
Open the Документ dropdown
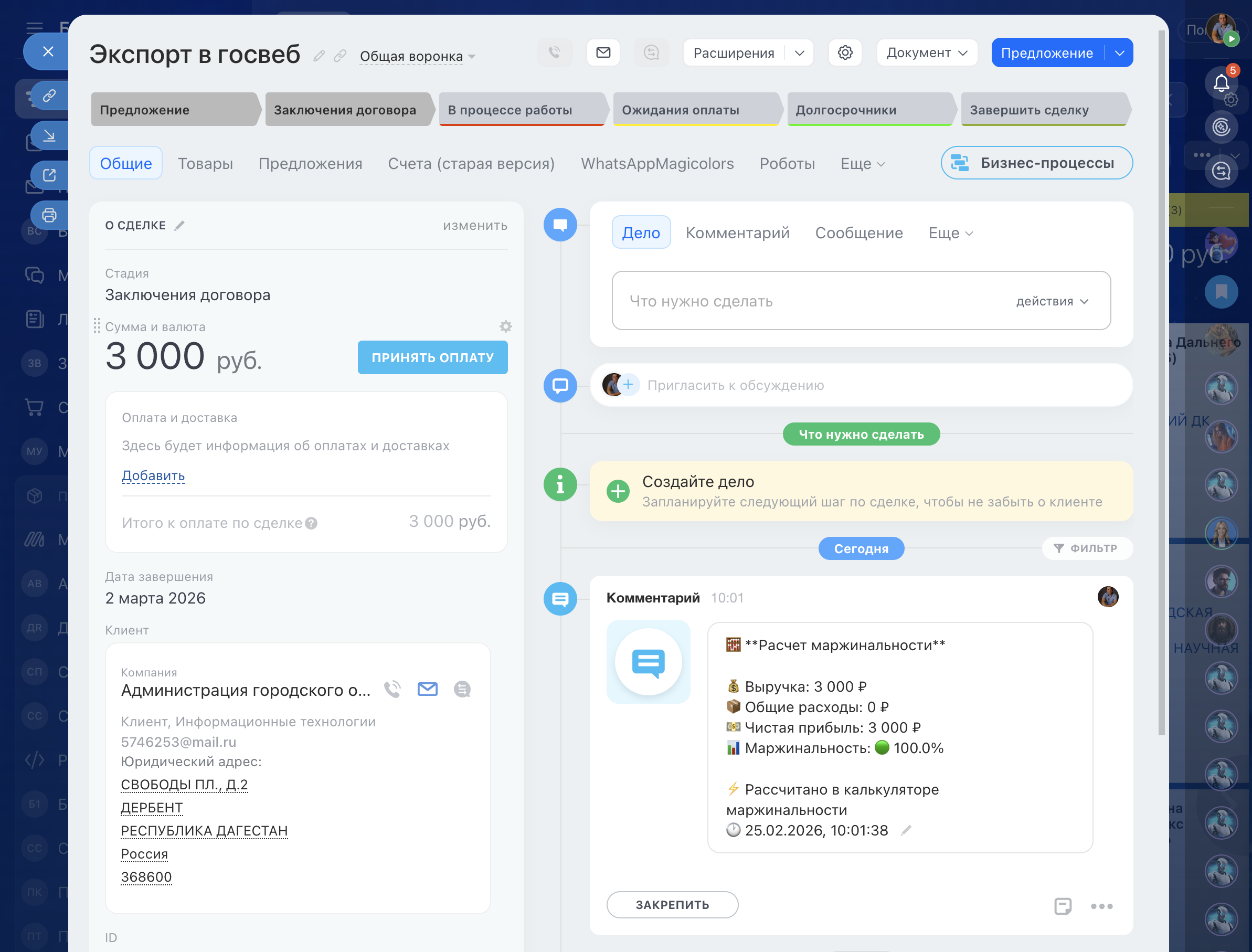[926, 52]
